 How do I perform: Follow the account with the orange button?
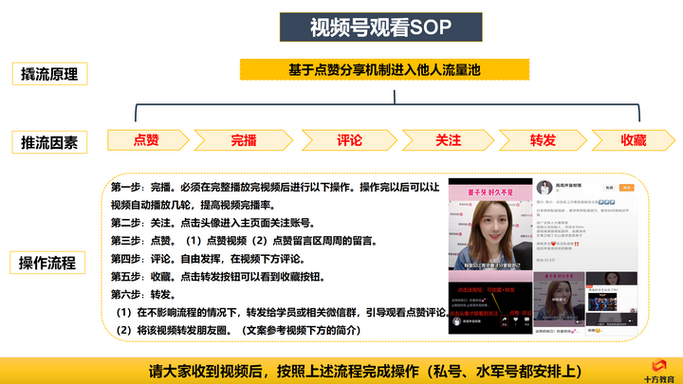tap(626, 188)
